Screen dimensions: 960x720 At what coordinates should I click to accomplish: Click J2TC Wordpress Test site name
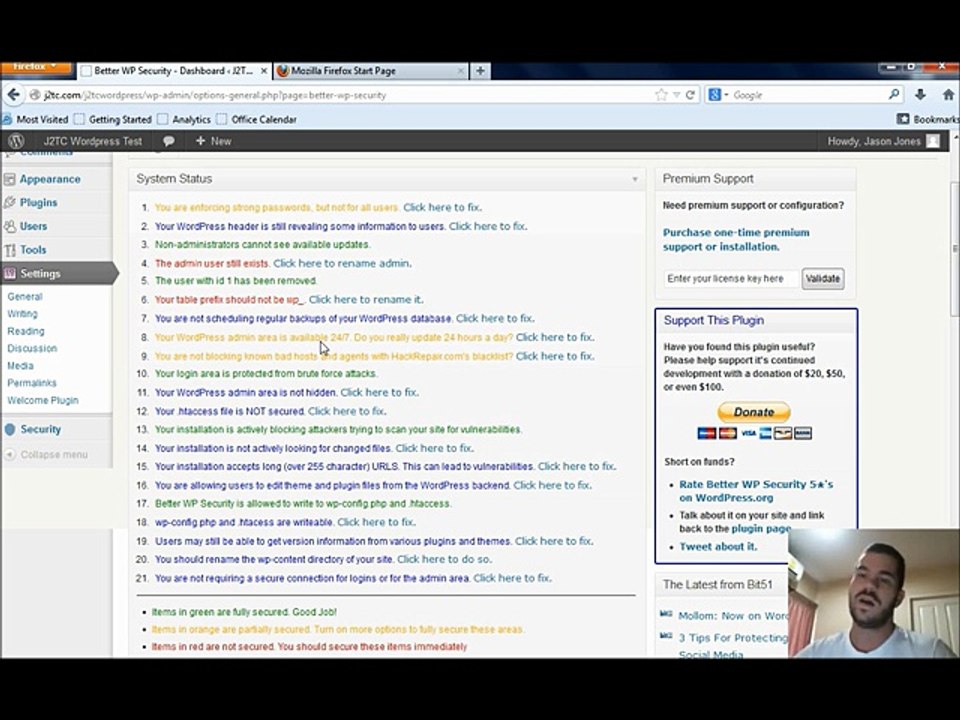[92, 141]
